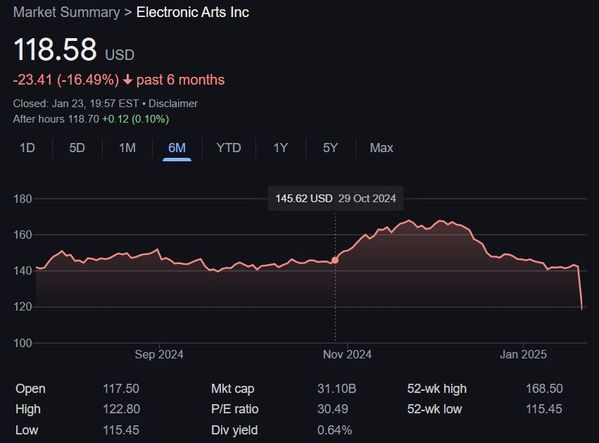Click the P/E ratio label

tap(235, 409)
